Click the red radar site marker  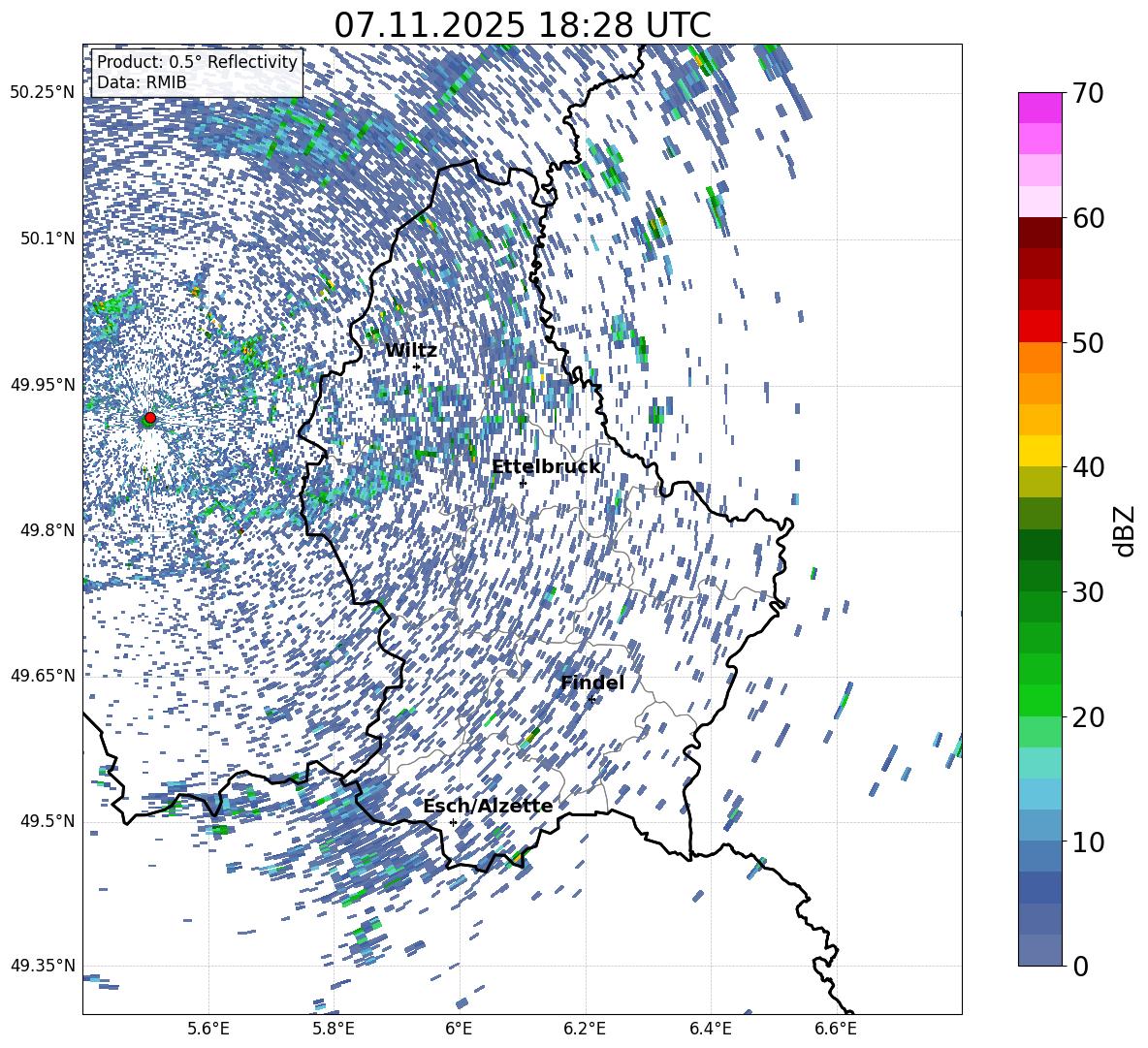[x=150, y=418]
